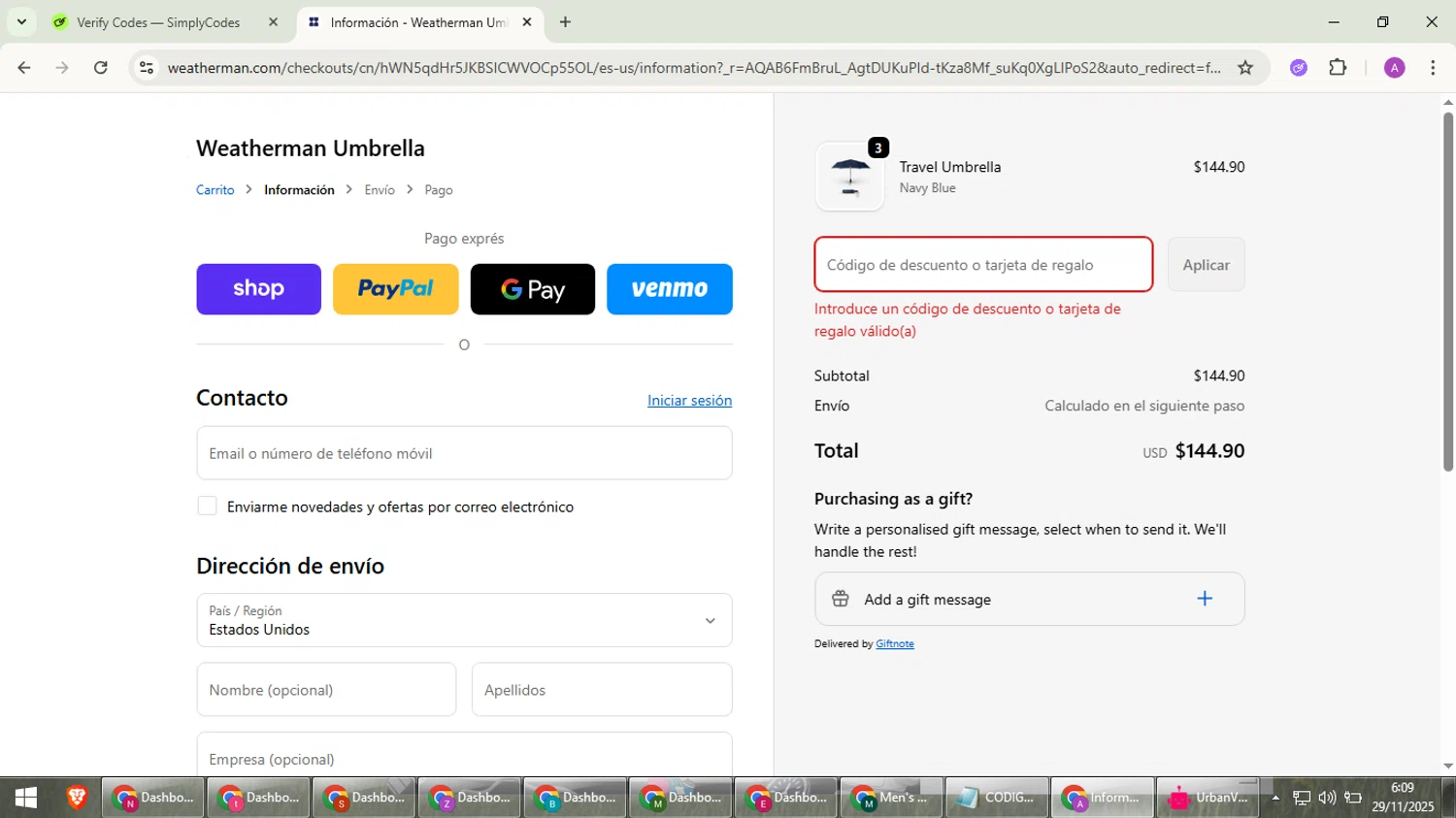Click the Travel Umbrella product thumbnail
Viewport: 1456px width, 818px height.
[x=850, y=177]
